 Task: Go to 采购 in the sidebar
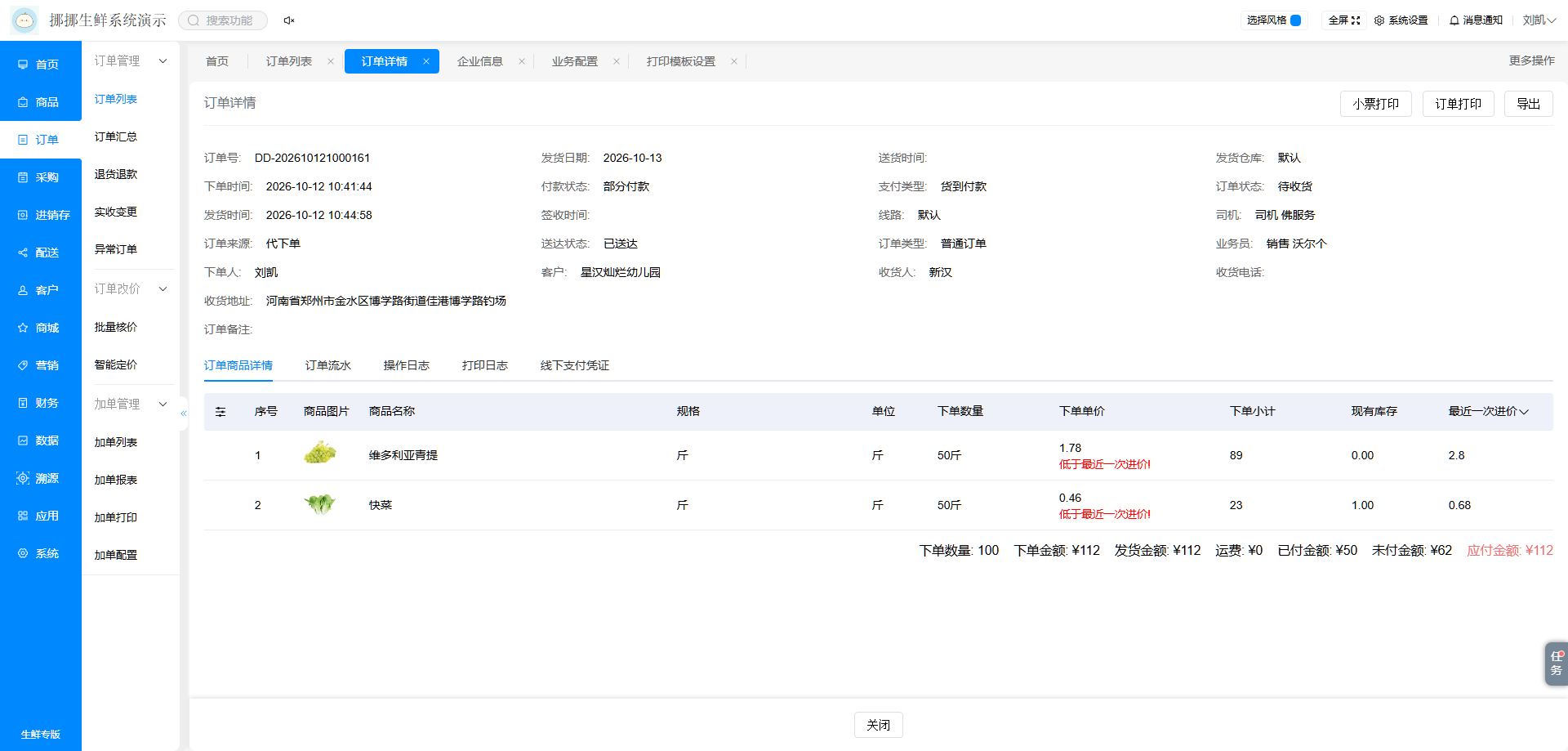point(40,177)
